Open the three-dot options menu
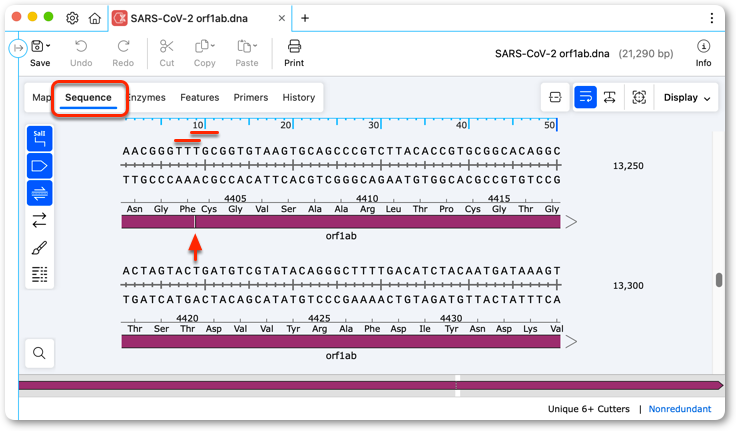Screen dimensions: 749x431 click(x=712, y=18)
